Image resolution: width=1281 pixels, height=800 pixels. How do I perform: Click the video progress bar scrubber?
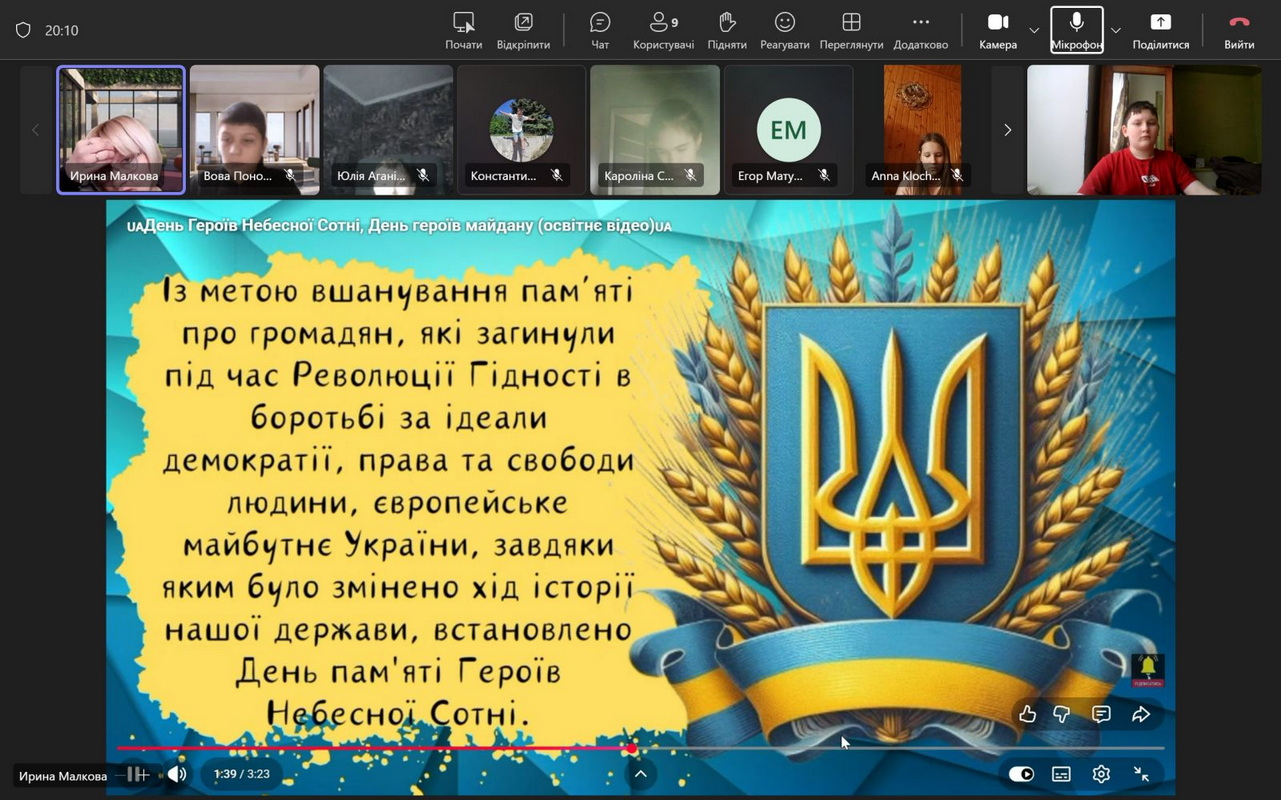pyautogui.click(x=632, y=748)
